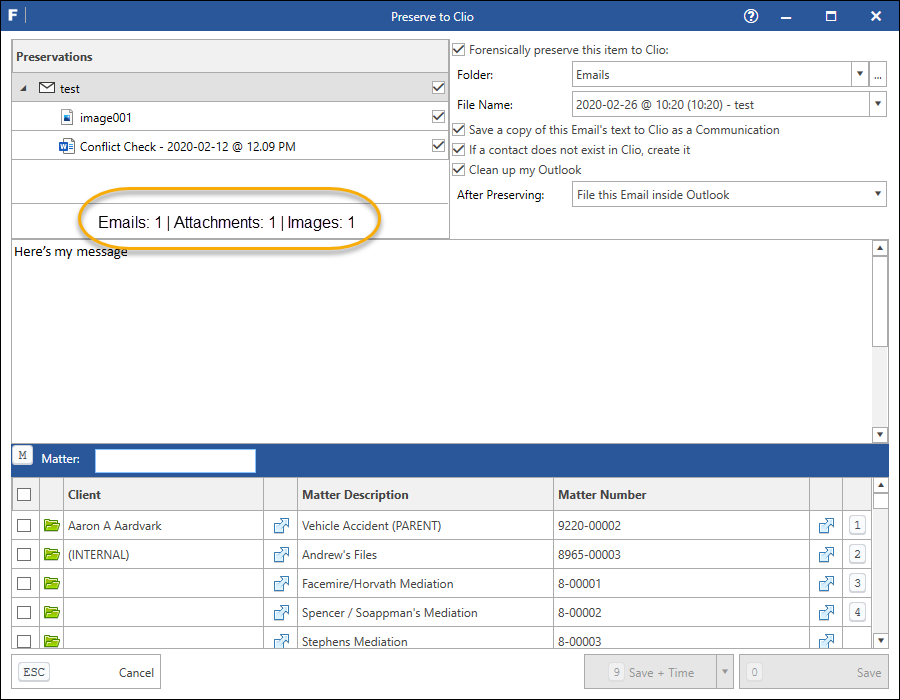Viewport: 900px width, 700px height.
Task: Click the message body text area
Action: tap(441, 341)
